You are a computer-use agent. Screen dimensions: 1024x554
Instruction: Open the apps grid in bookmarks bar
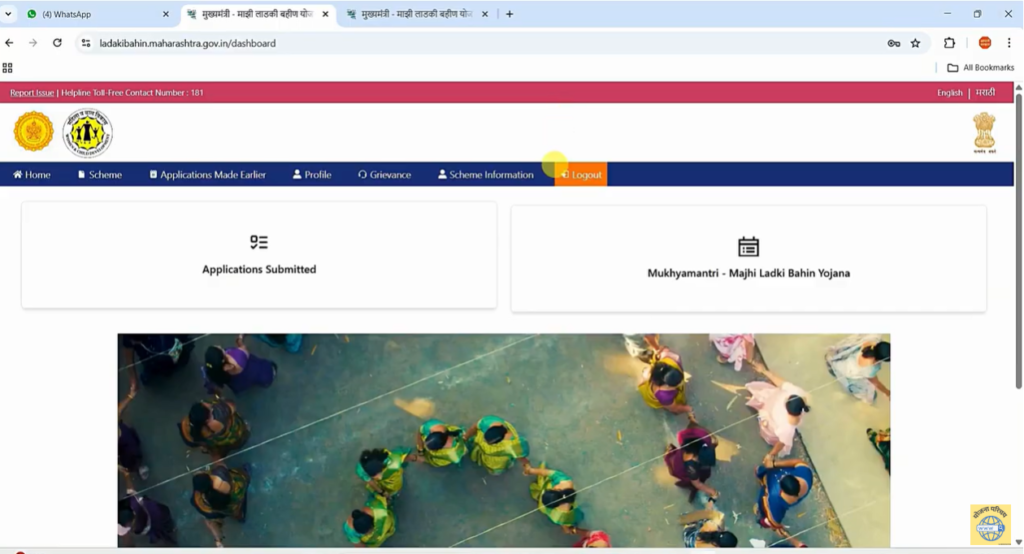click(8, 68)
